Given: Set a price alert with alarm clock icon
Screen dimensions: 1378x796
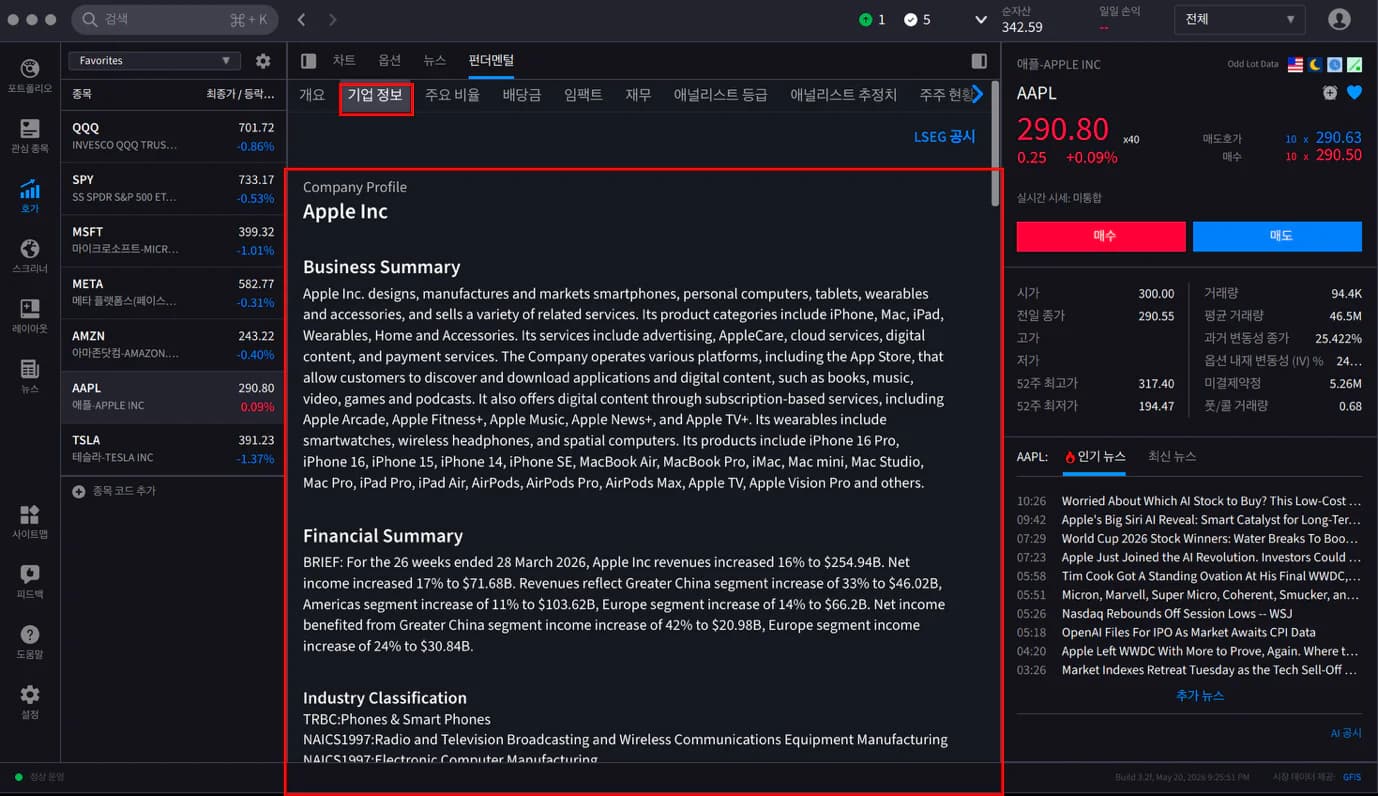Looking at the screenshot, I should 1329,93.
